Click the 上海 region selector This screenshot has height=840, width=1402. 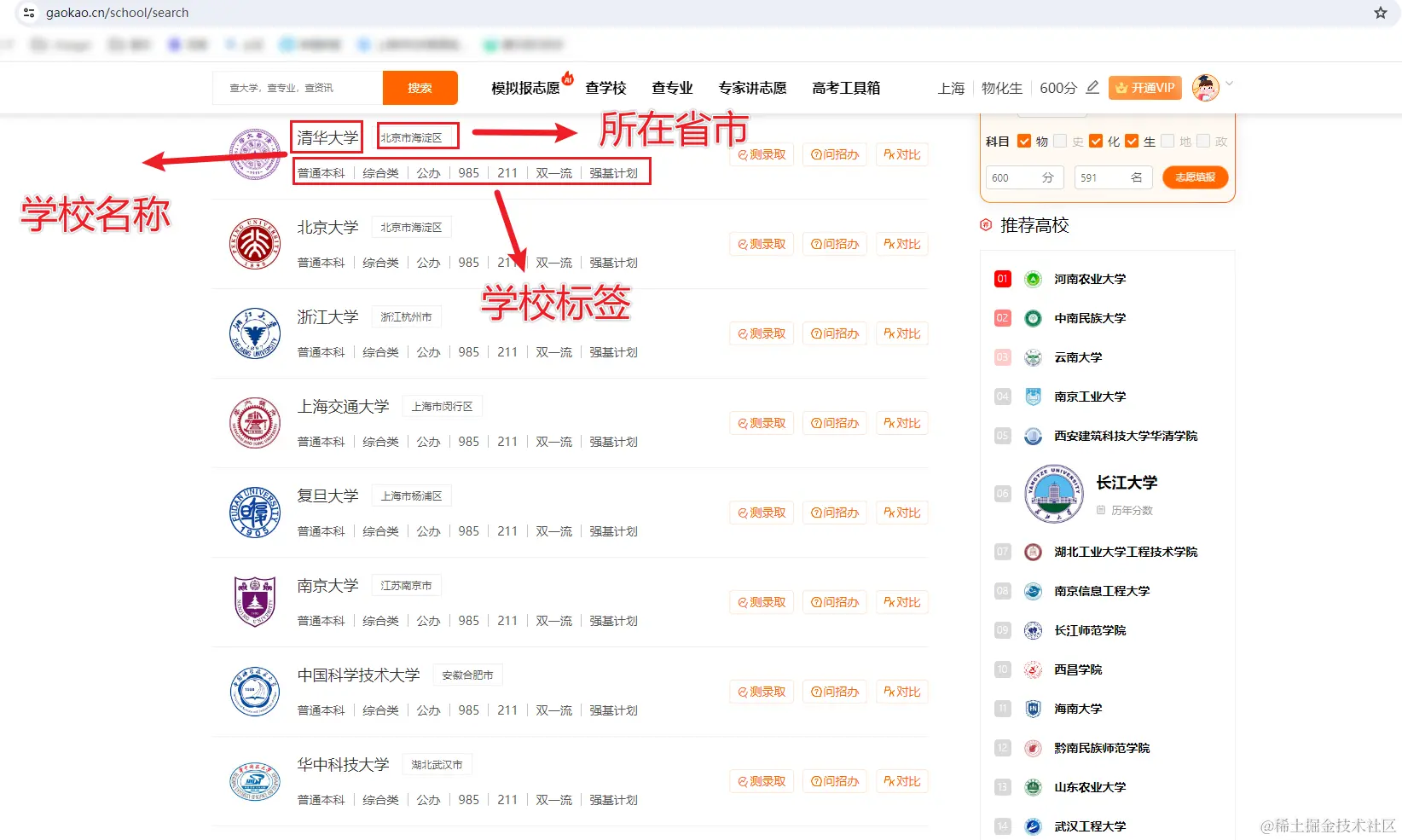coord(951,88)
